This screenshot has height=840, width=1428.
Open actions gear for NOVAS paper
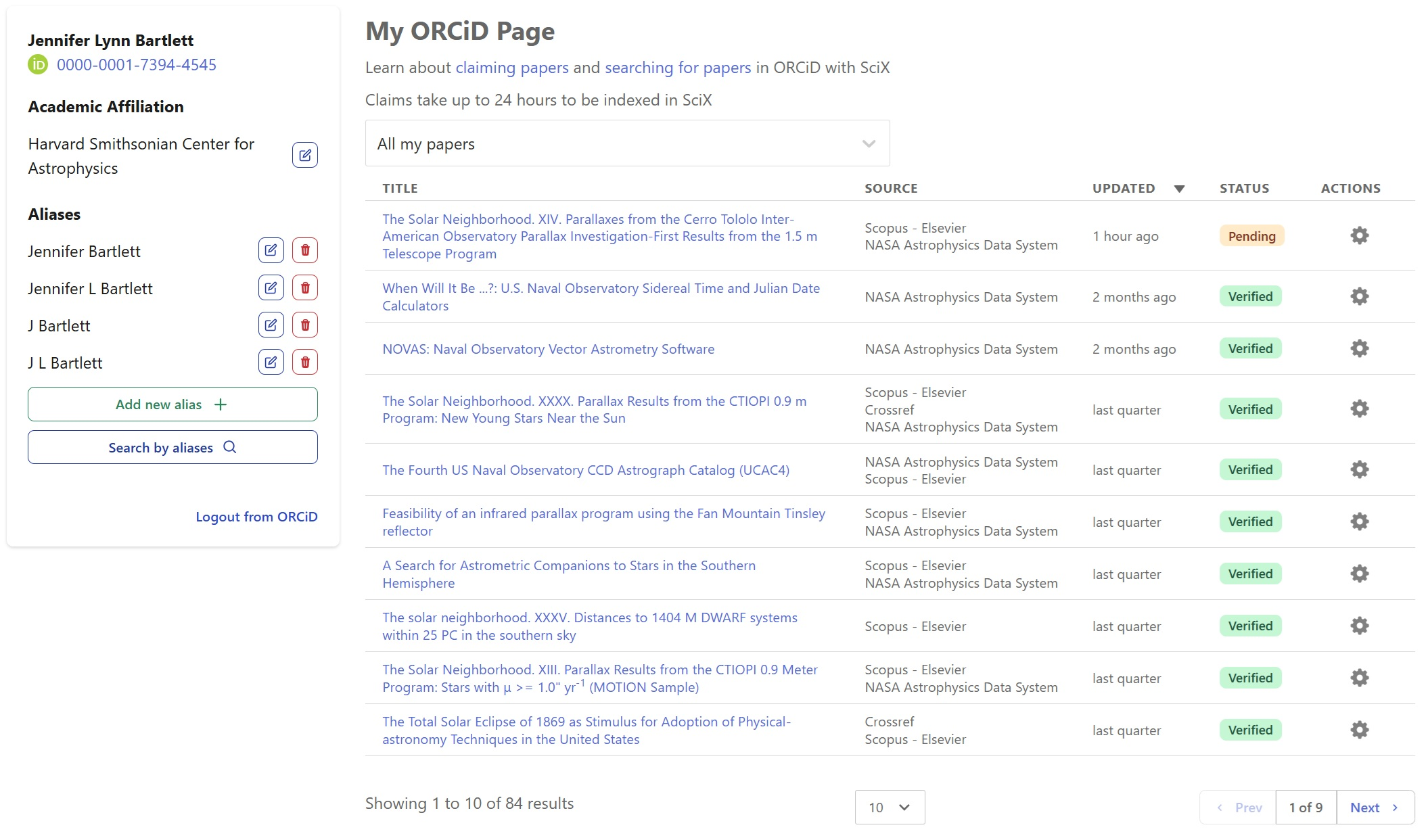1359,348
